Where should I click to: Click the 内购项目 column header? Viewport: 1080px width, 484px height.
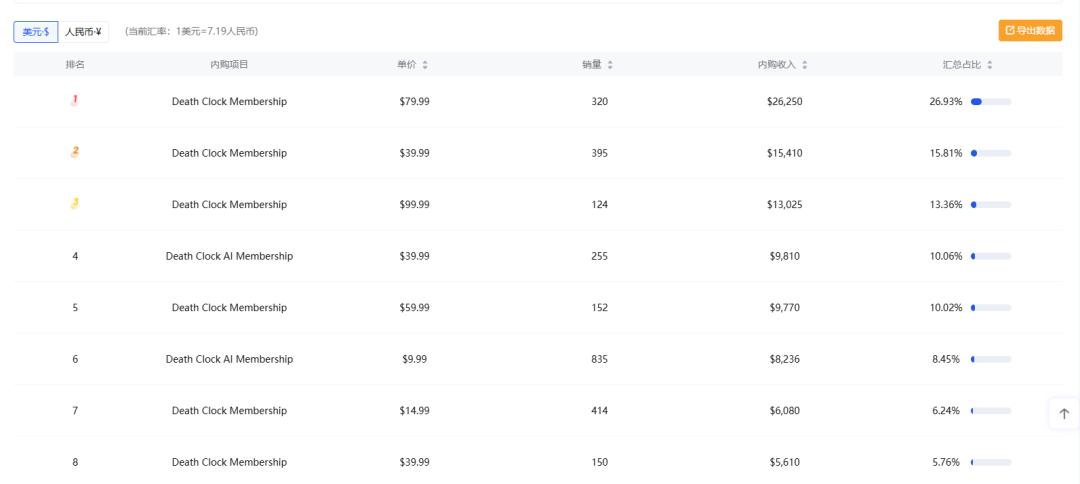point(229,65)
